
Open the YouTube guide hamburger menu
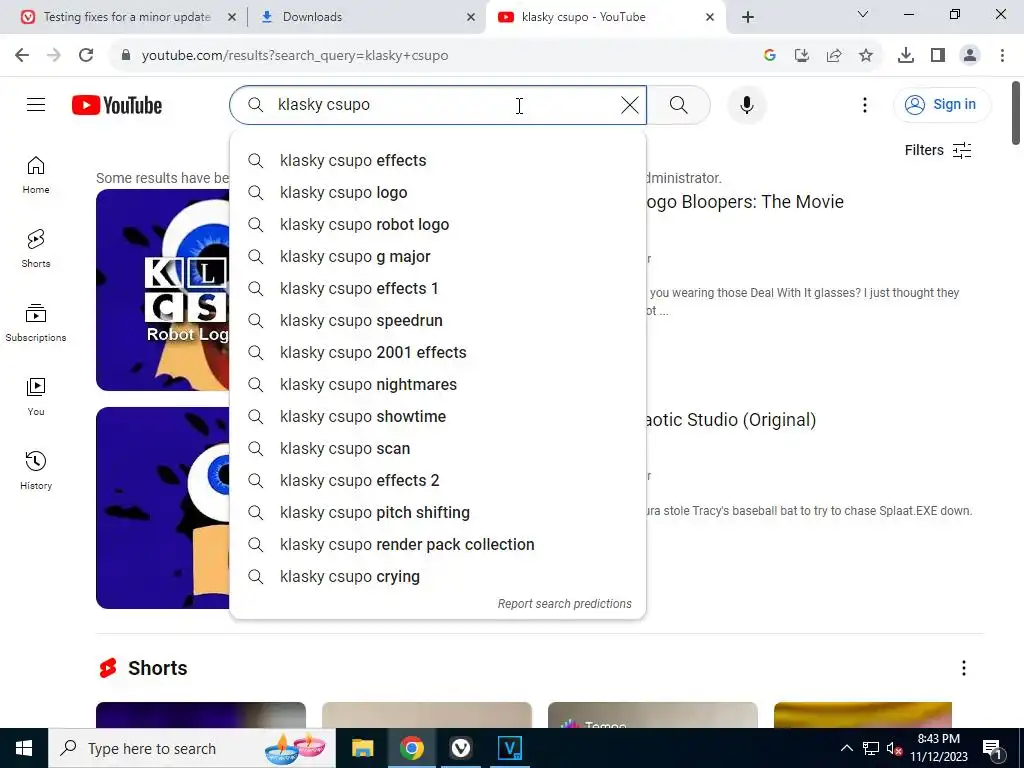[x=36, y=104]
